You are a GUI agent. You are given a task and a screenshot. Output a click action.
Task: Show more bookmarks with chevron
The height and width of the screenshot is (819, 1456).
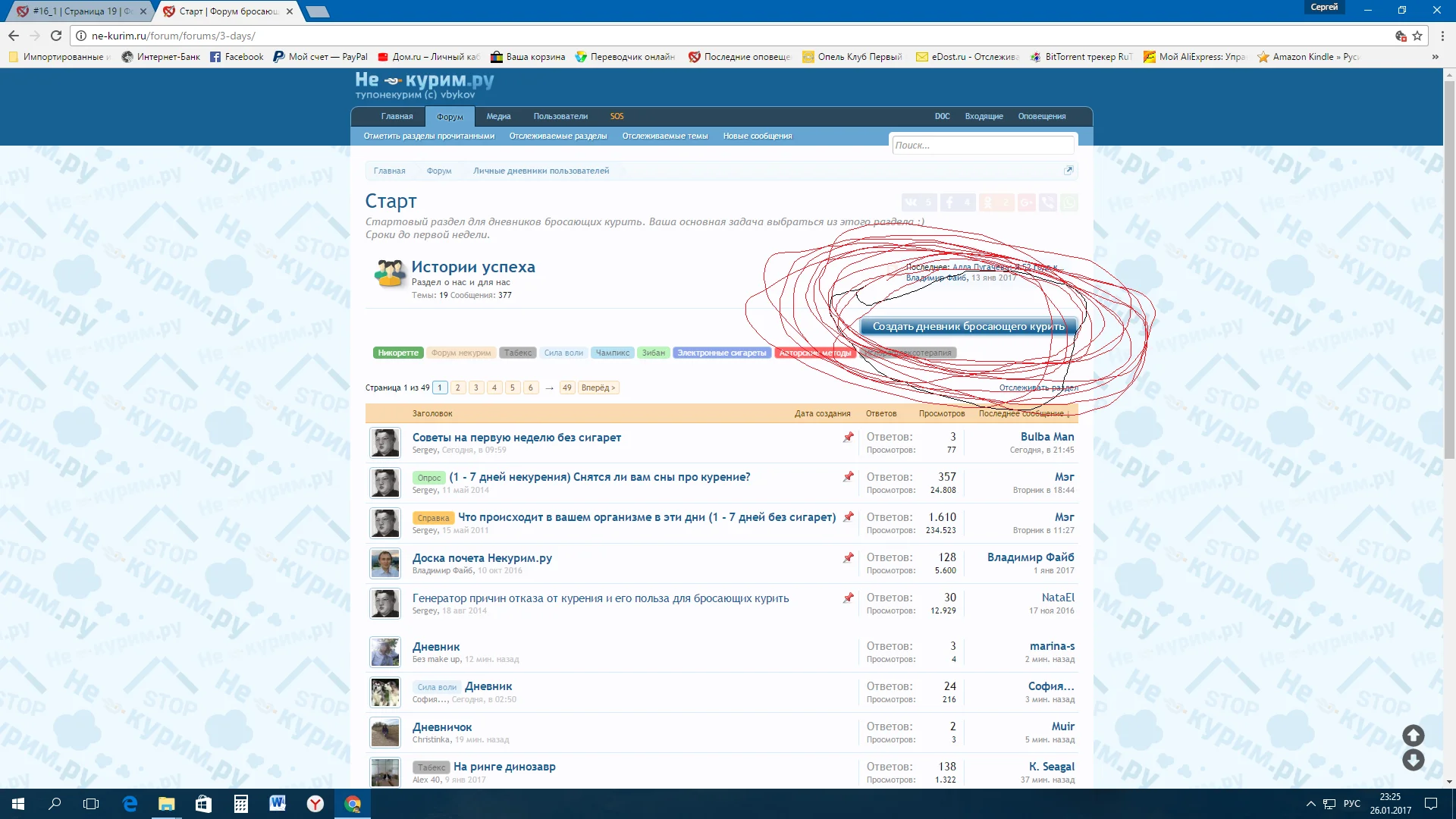click(x=1435, y=57)
